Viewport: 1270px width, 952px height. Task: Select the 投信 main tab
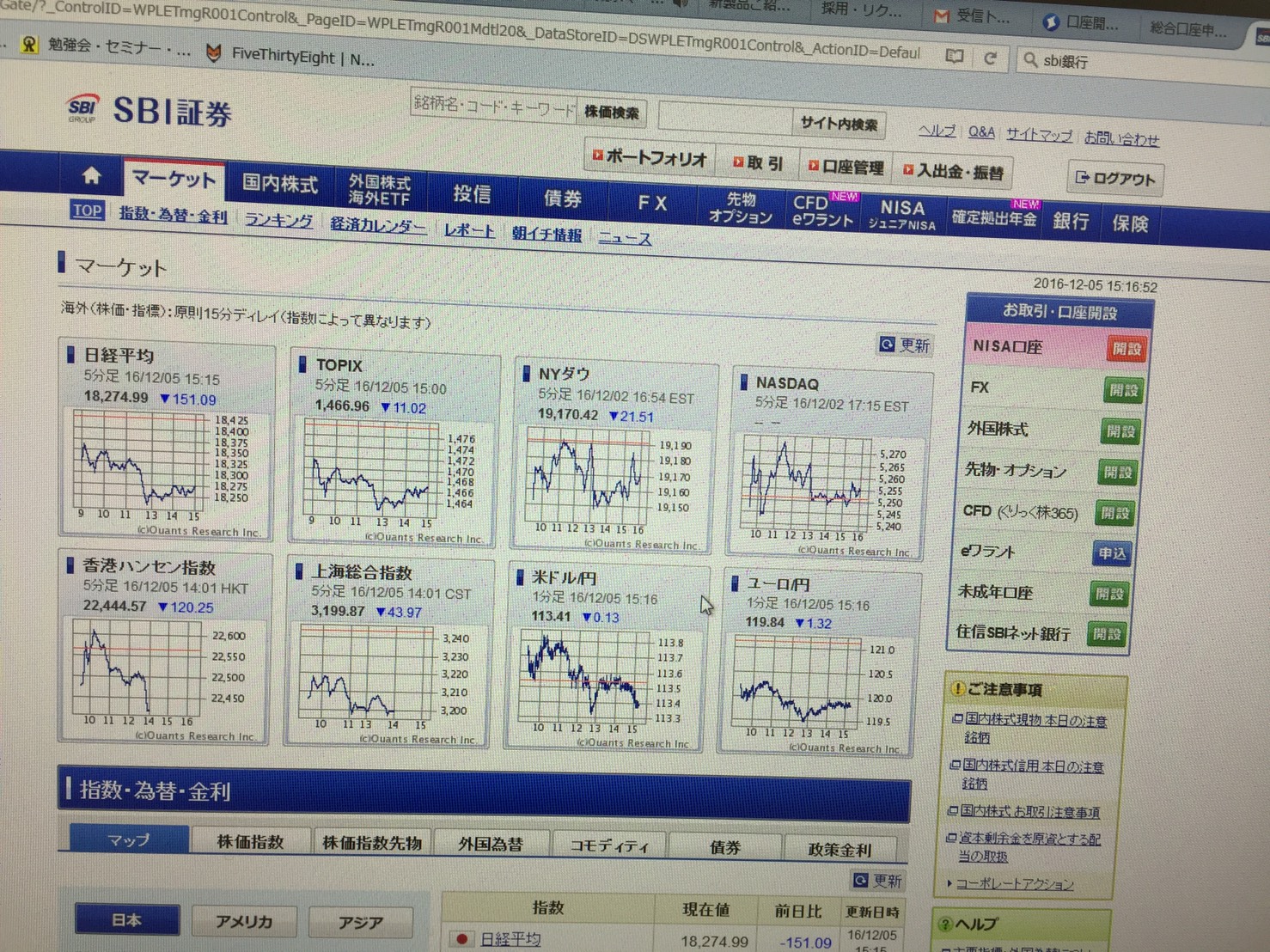472,194
